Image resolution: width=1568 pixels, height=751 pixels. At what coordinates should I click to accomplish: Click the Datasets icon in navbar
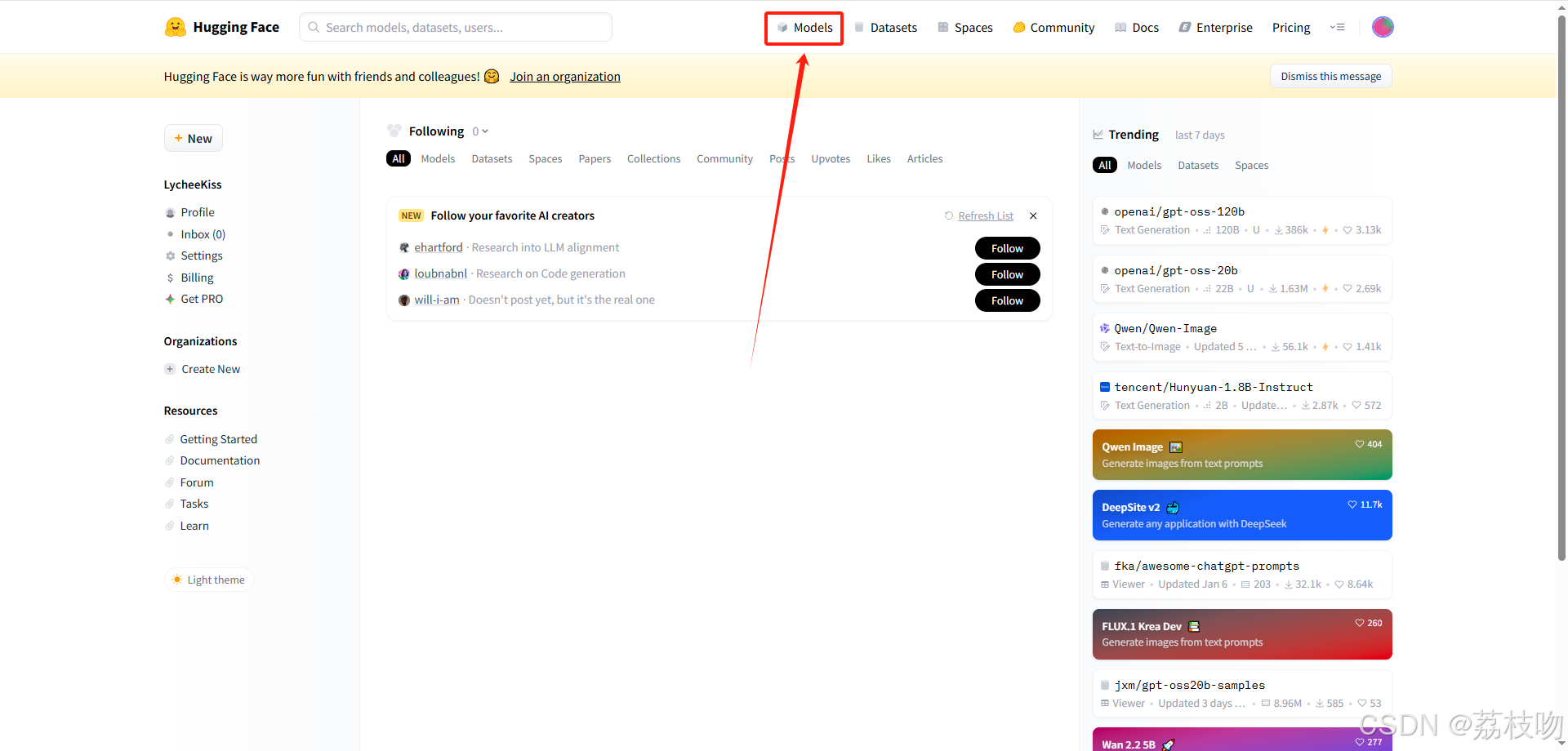[x=859, y=27]
